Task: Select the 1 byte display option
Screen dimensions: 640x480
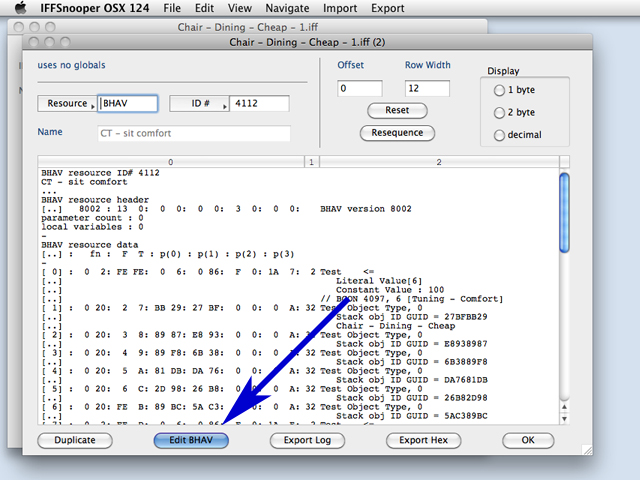Action: coord(500,91)
